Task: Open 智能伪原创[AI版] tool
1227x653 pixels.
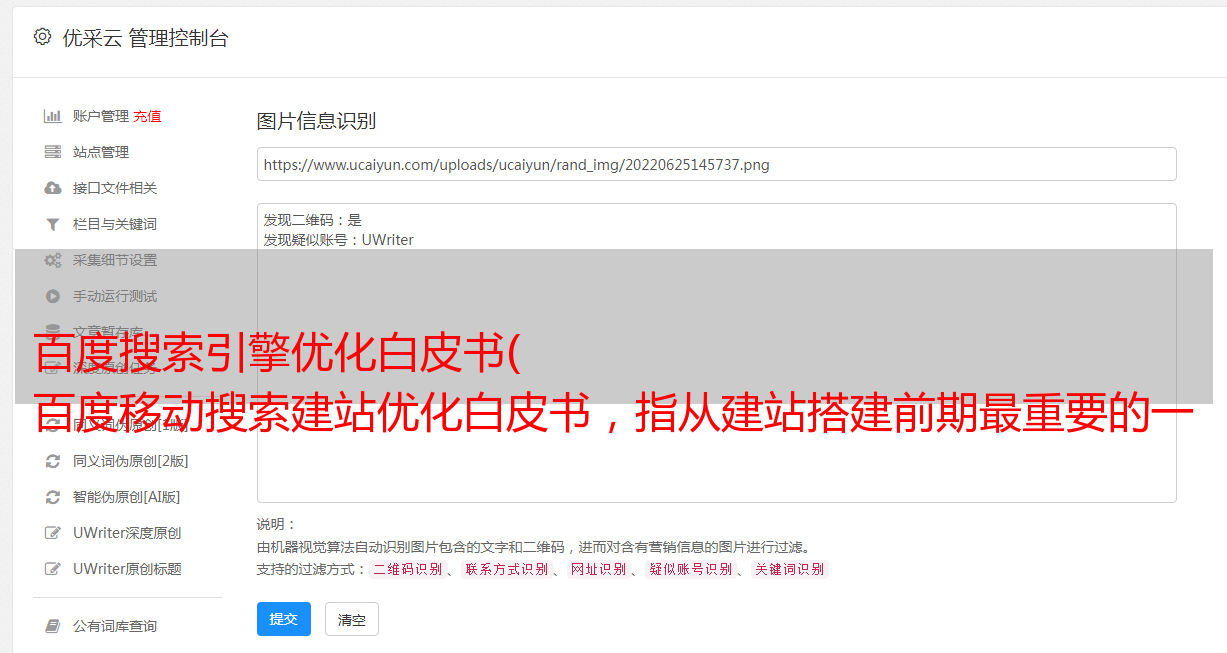Action: [127, 497]
